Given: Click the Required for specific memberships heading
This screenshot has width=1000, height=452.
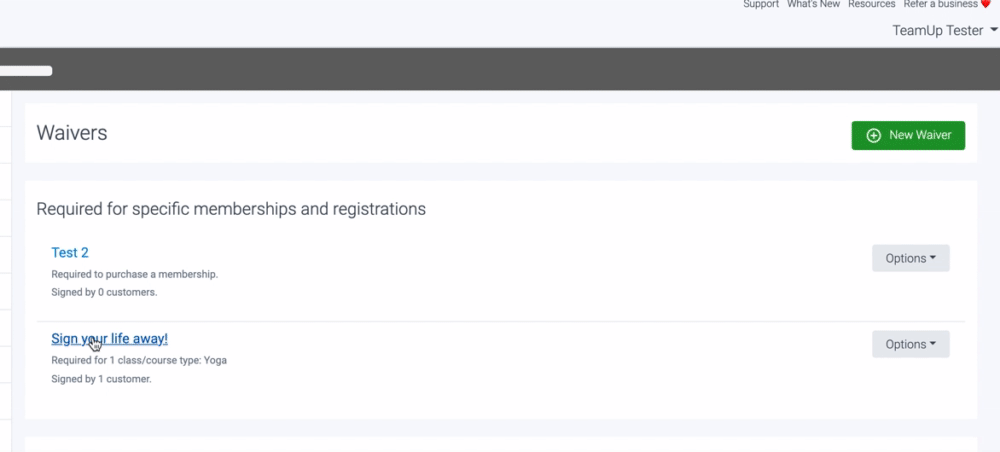Looking at the screenshot, I should coord(231,209).
